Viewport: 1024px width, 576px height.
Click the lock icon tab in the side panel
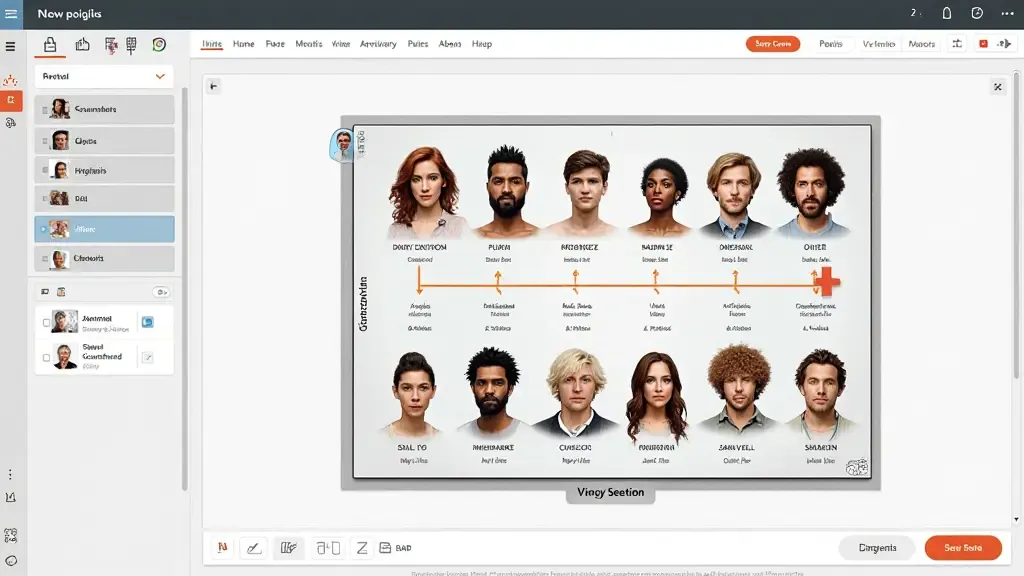[51, 44]
